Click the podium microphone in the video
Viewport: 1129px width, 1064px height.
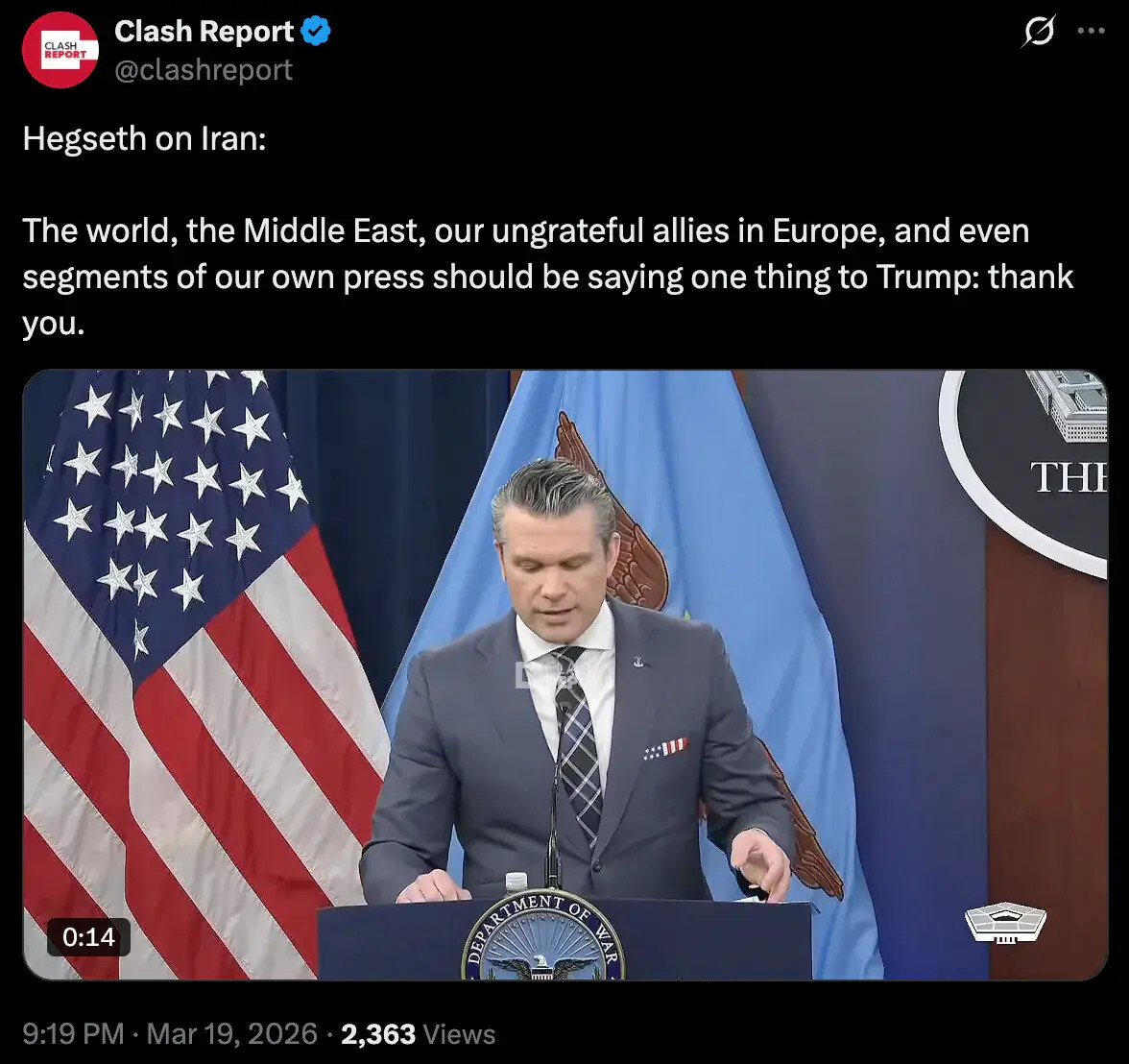(554, 792)
